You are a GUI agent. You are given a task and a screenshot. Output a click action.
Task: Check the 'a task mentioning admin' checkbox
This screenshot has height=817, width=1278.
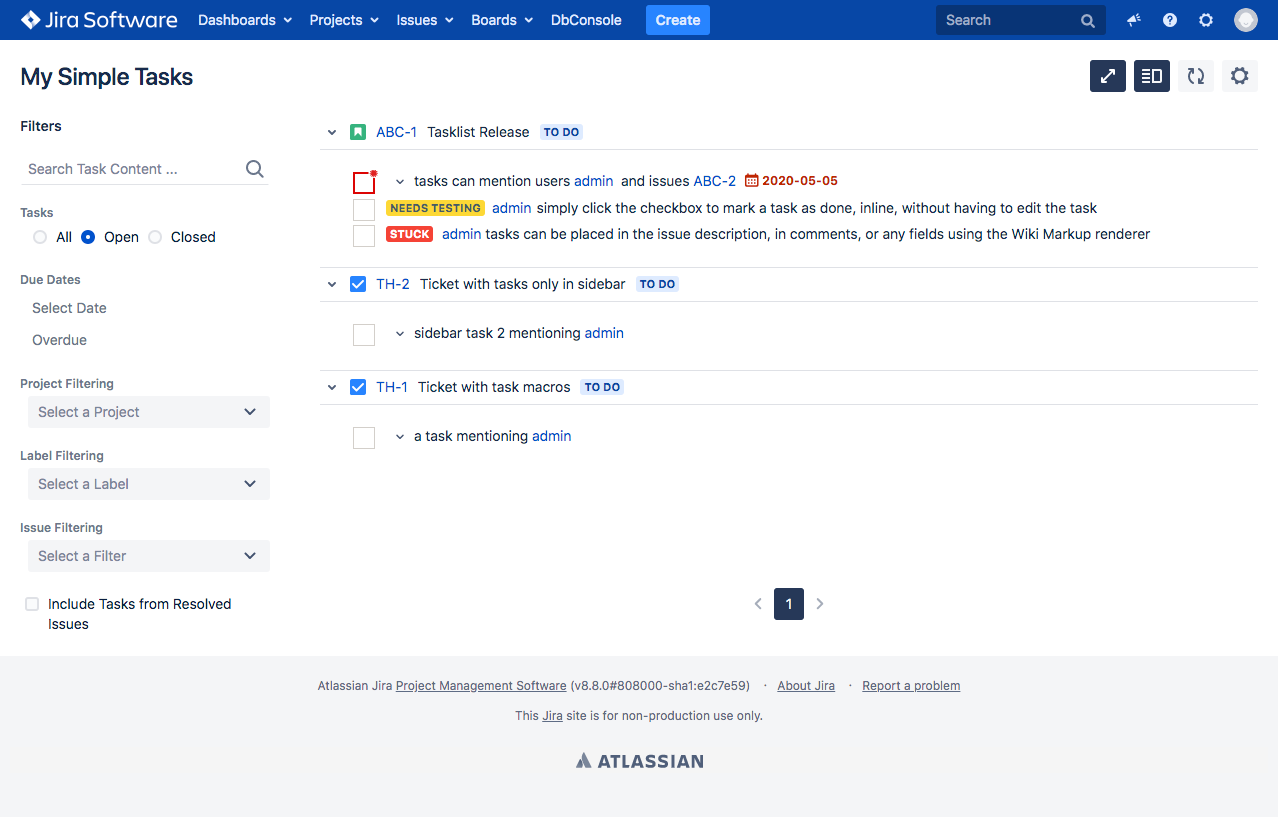pyautogui.click(x=364, y=438)
